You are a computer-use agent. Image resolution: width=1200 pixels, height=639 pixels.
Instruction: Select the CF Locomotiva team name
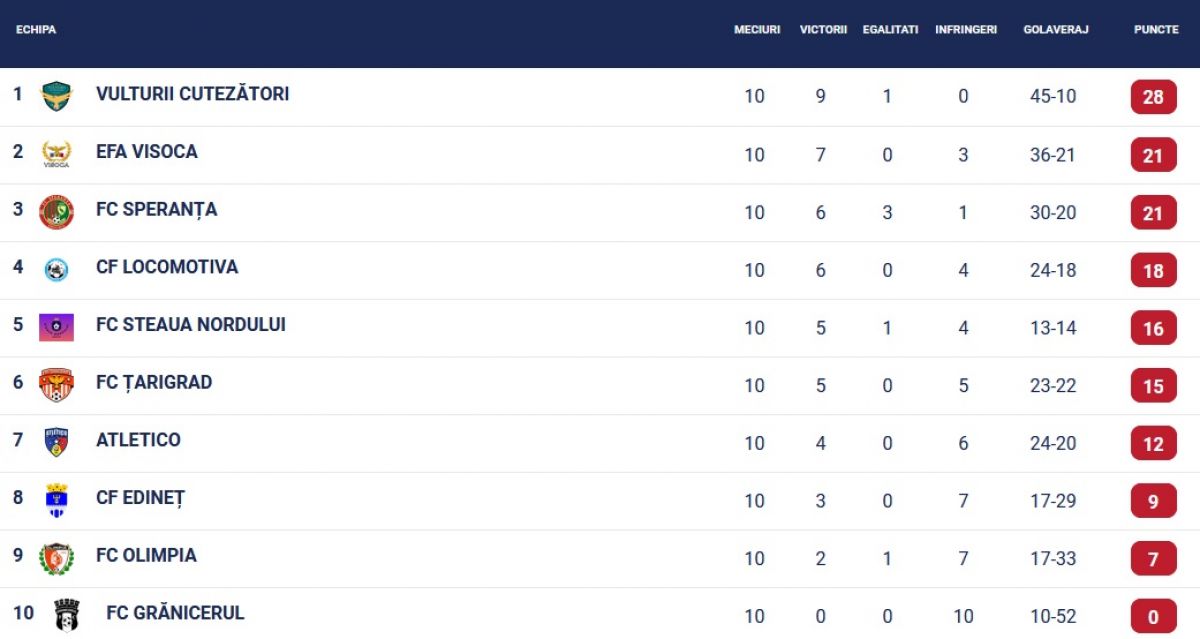pos(167,267)
